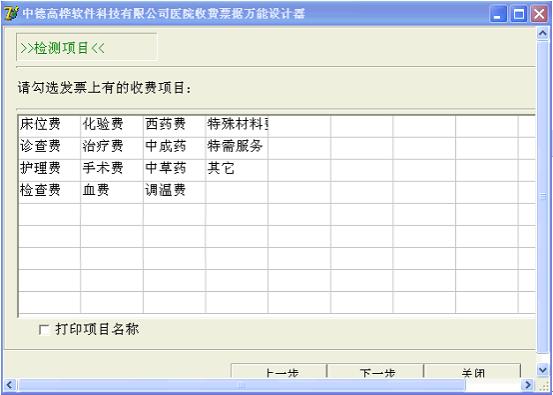
Task: Click the application icon in title bar
Action: [x=12, y=14]
